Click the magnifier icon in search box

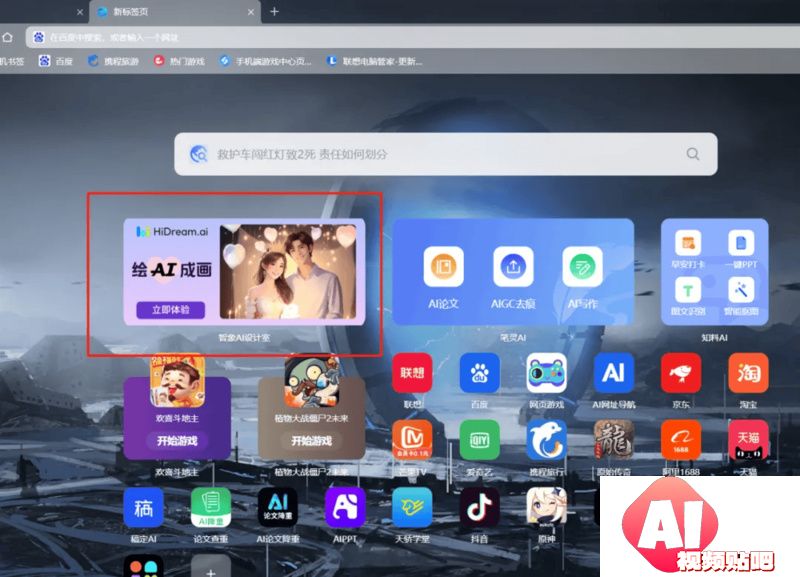pyautogui.click(x=692, y=154)
